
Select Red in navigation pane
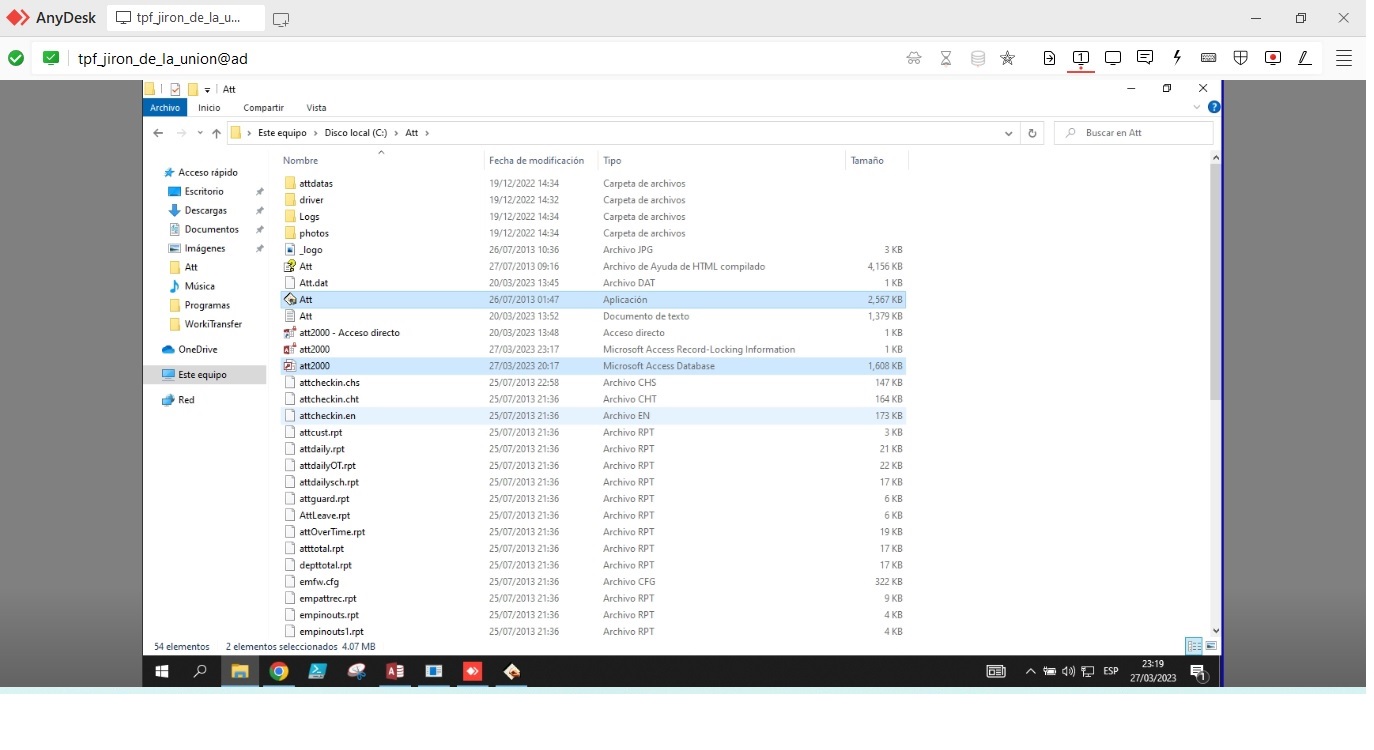click(186, 399)
